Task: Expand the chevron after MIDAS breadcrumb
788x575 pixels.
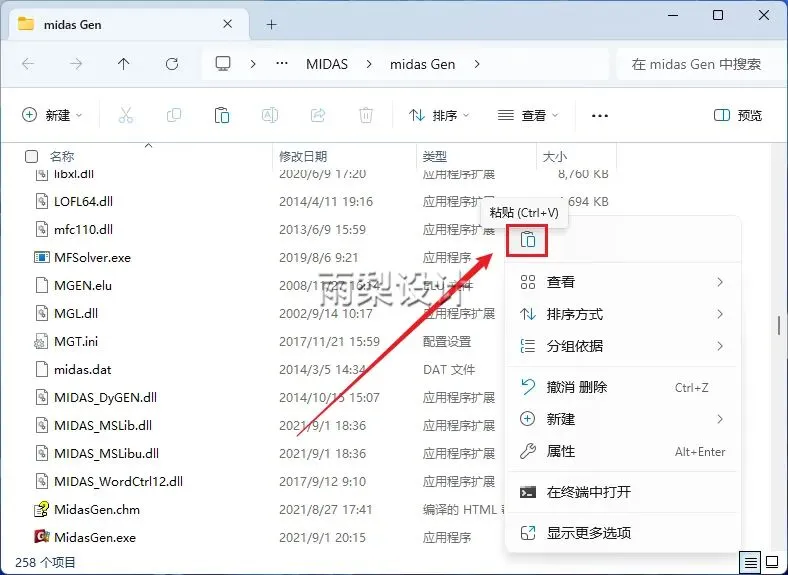Action: (369, 64)
